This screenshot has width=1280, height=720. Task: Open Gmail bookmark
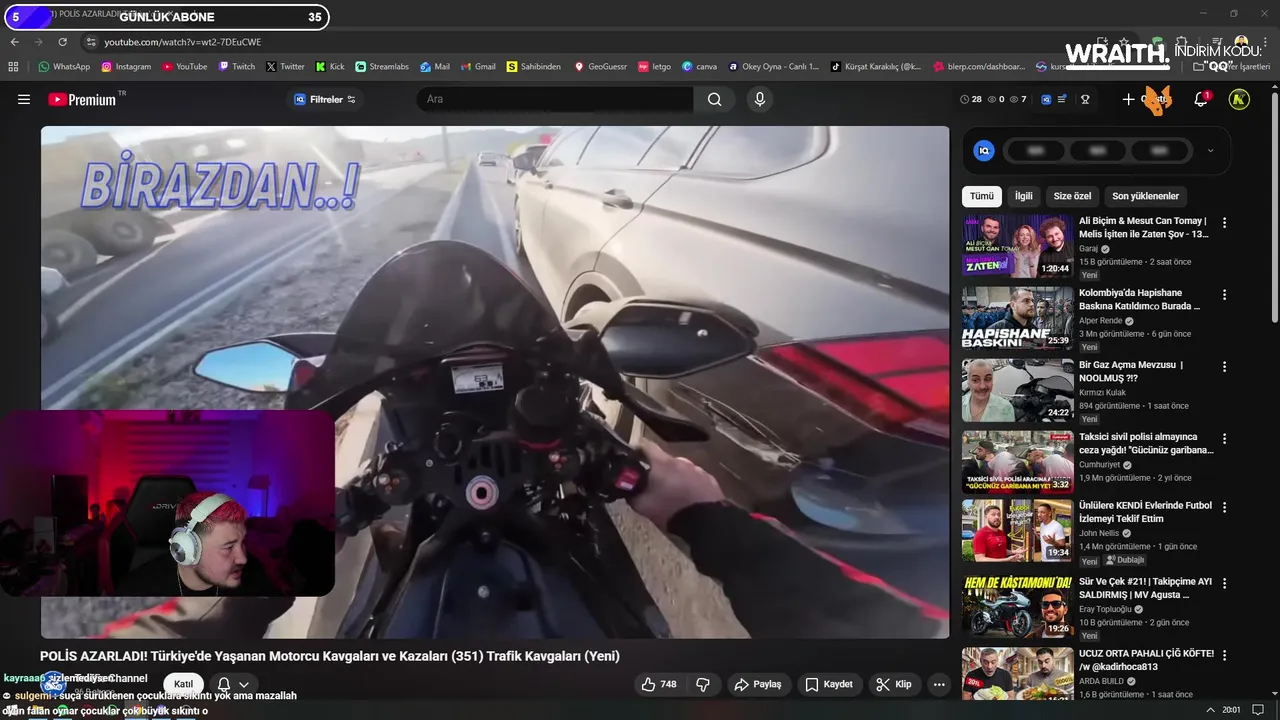[x=477, y=67]
